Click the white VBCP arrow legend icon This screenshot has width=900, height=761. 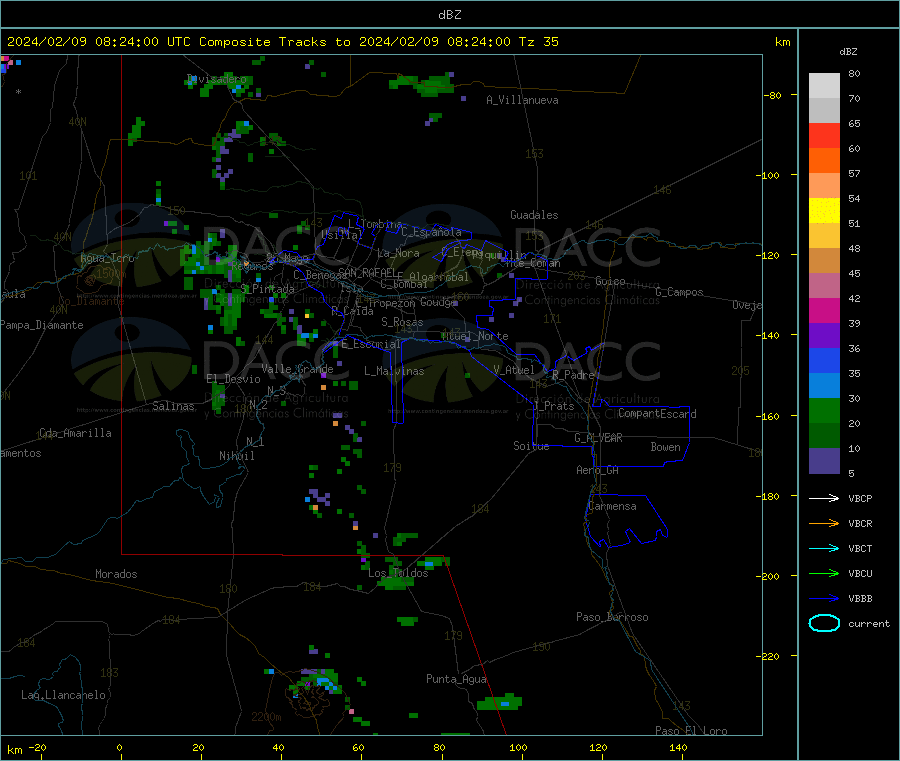(824, 498)
